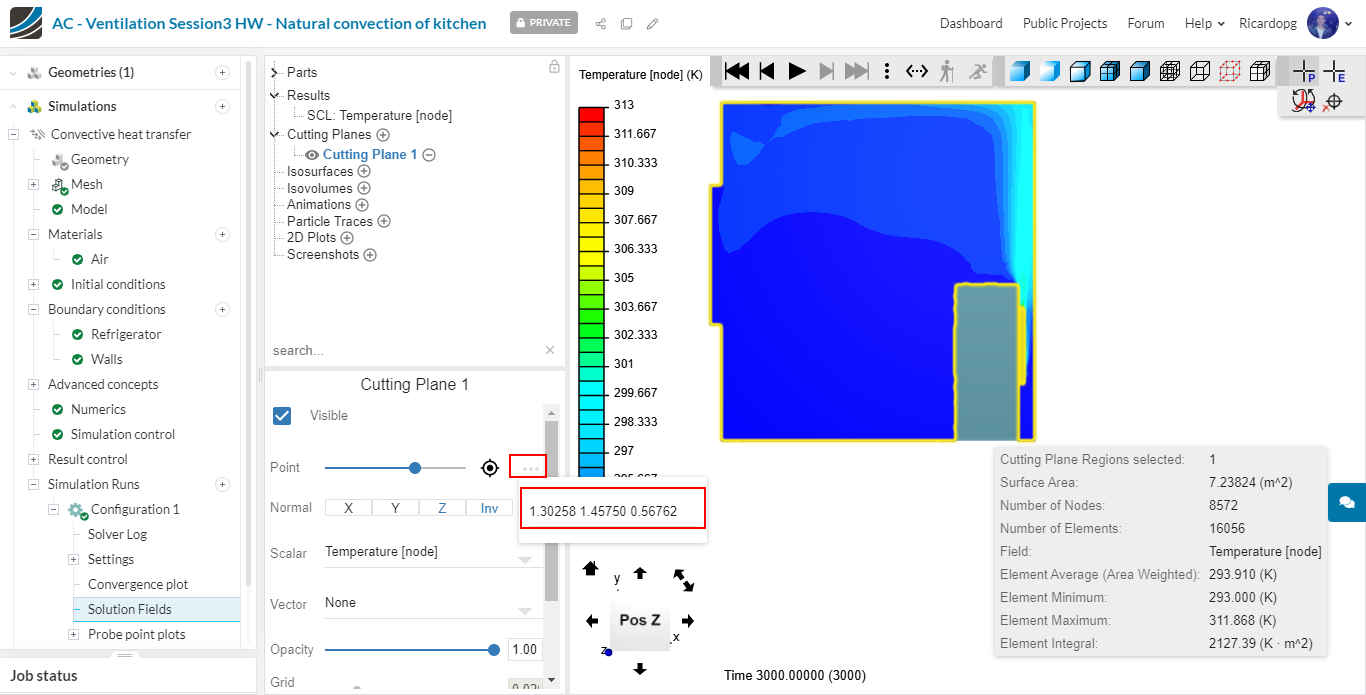Add a new isosurface filter

click(x=364, y=171)
